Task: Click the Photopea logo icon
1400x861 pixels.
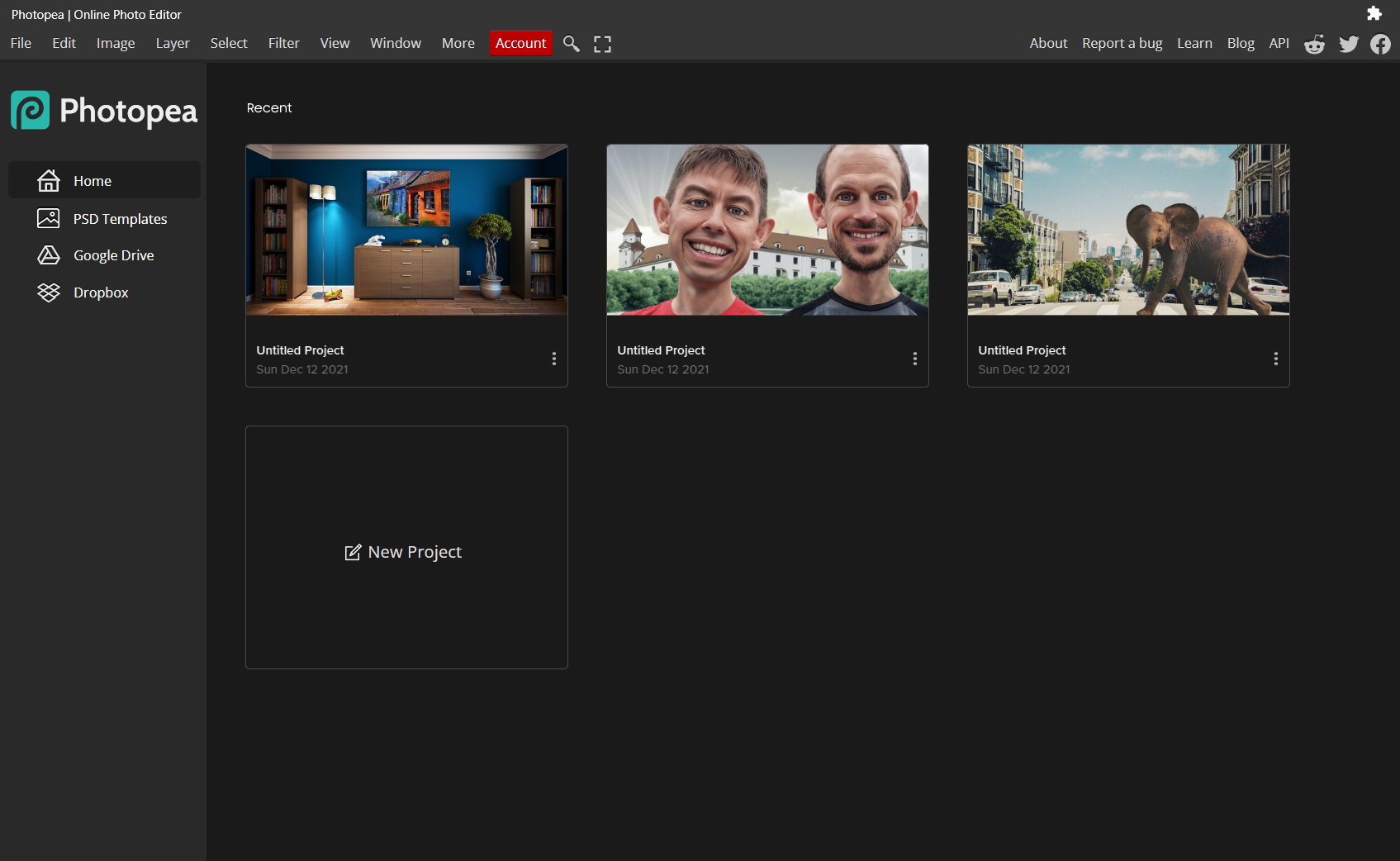Action: tap(30, 110)
